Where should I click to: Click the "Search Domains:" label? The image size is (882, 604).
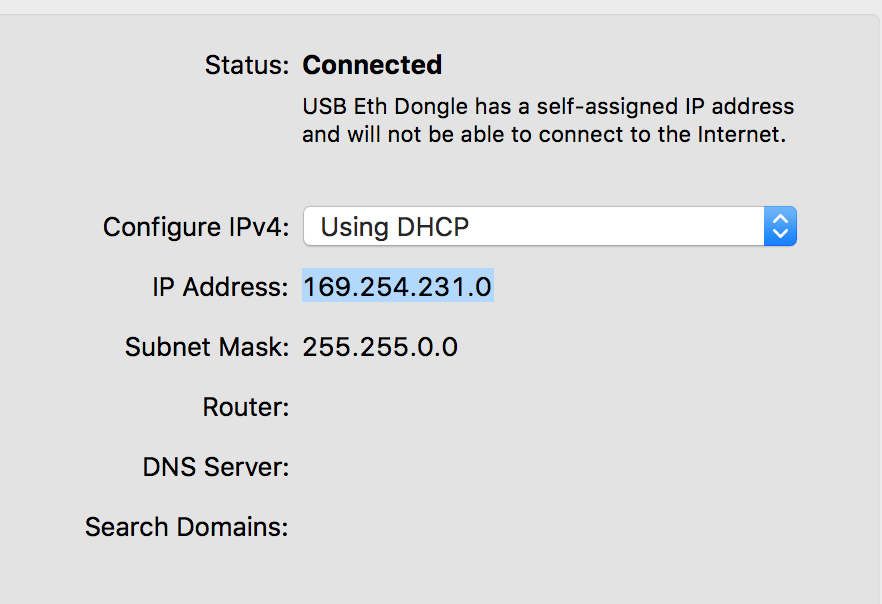pos(187,527)
